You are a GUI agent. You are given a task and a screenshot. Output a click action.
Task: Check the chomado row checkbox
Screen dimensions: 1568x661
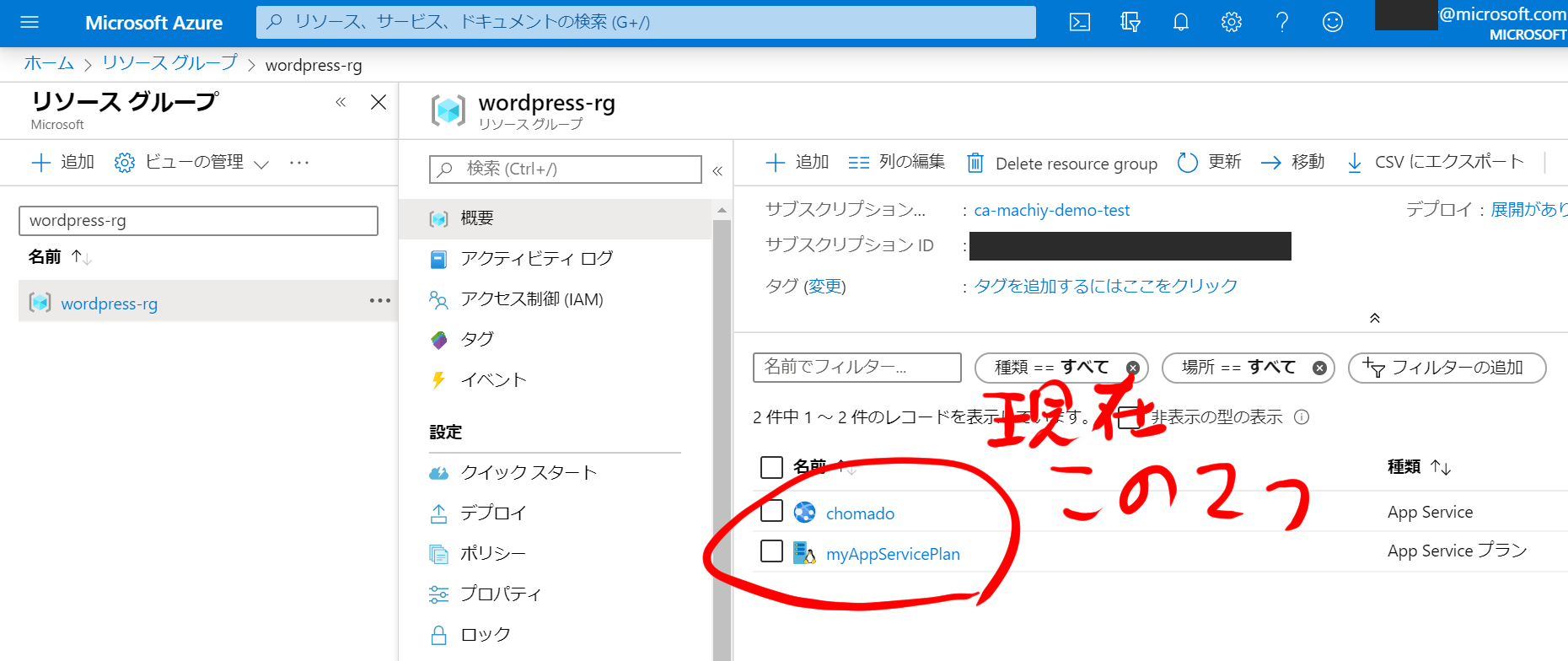771,511
